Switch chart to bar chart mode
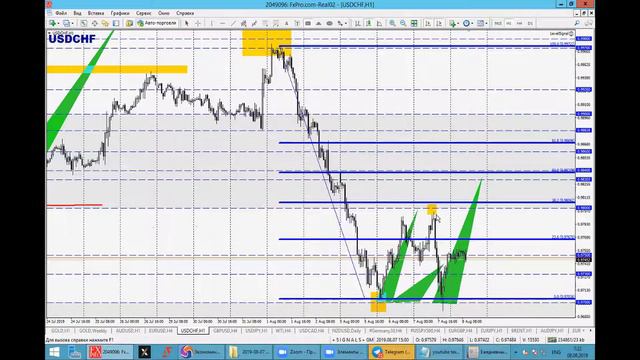Image resolution: width=640 pixels, height=360 pixels. (358, 23)
